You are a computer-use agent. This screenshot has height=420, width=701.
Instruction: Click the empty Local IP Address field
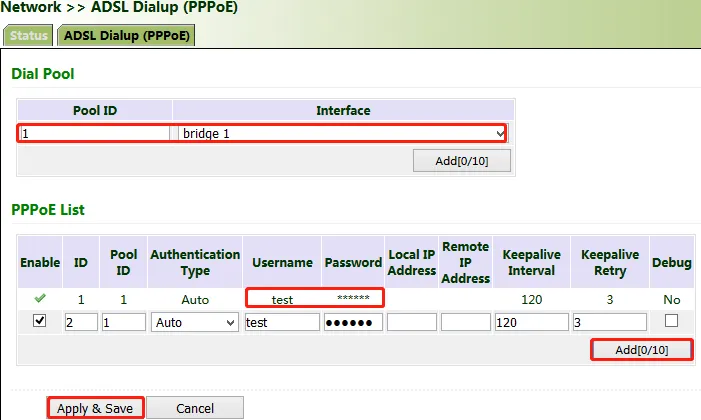[x=412, y=322]
